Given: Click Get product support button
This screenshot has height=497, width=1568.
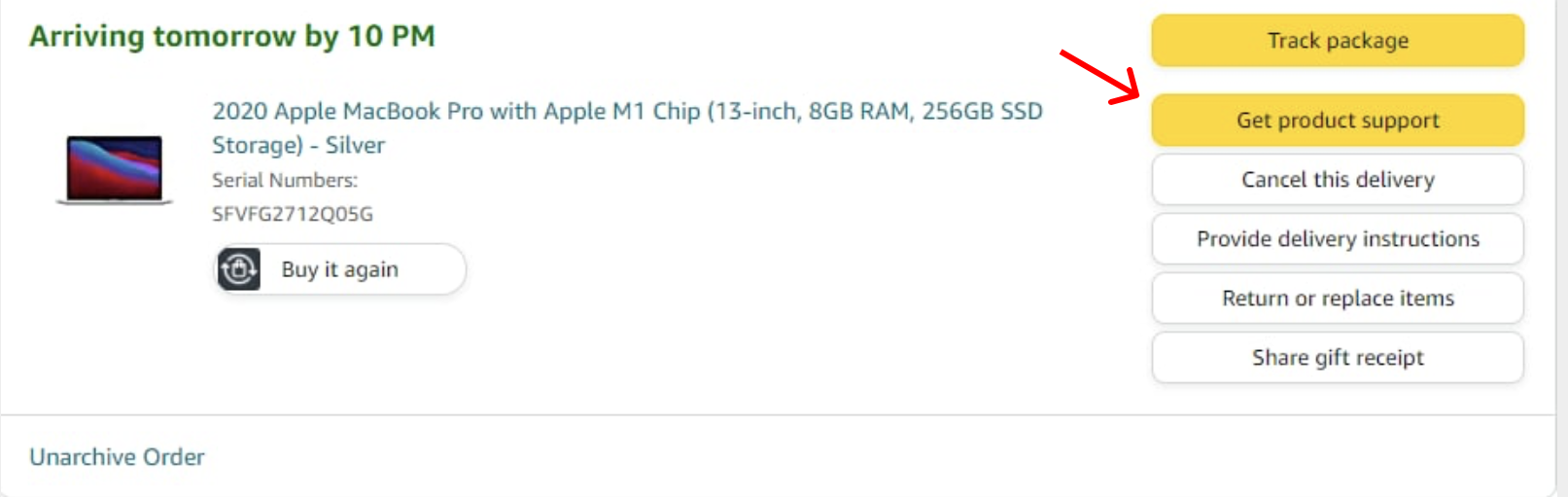Looking at the screenshot, I should pyautogui.click(x=1337, y=121).
